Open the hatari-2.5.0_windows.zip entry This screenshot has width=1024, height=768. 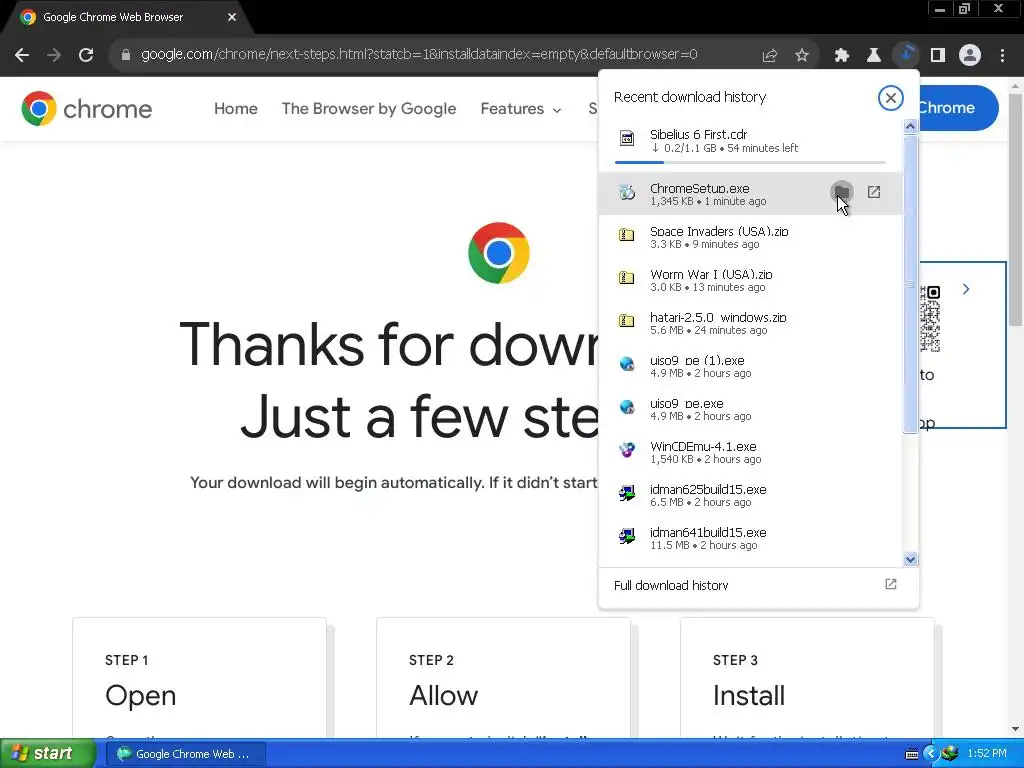pos(750,323)
